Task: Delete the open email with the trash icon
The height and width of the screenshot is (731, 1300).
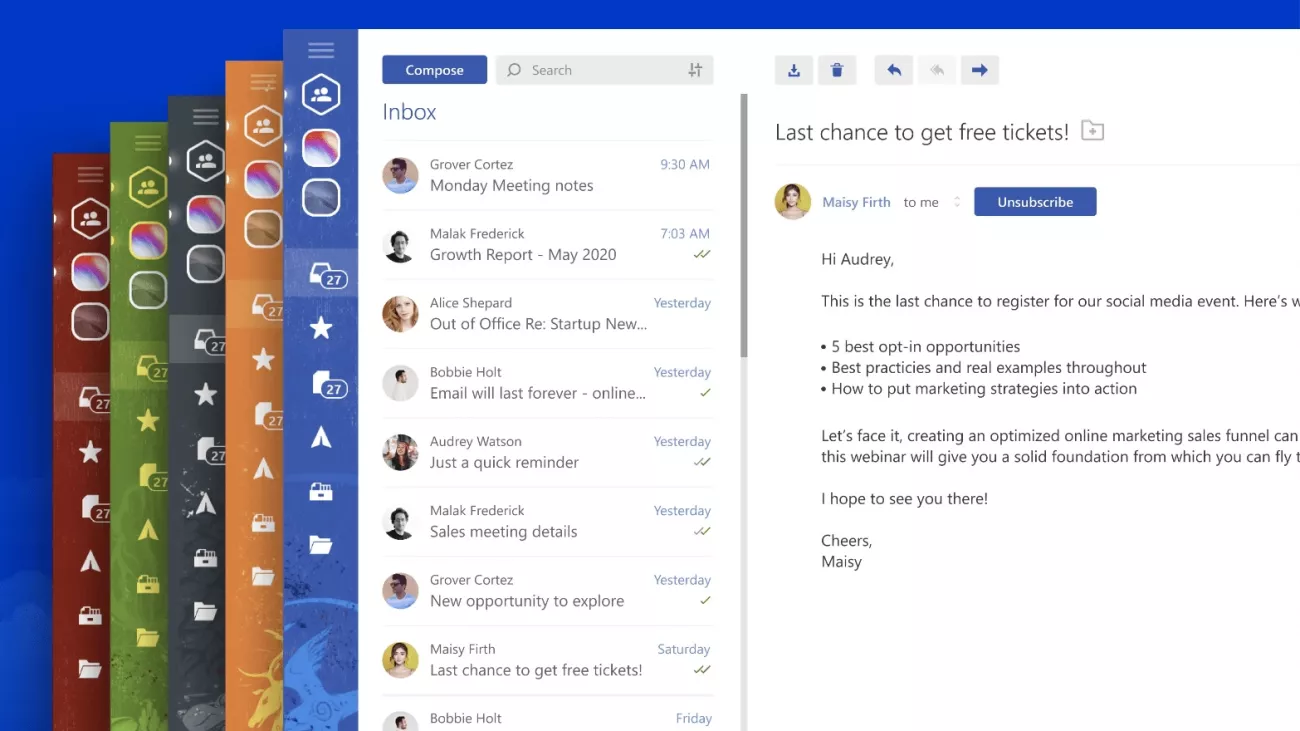Action: coord(837,70)
